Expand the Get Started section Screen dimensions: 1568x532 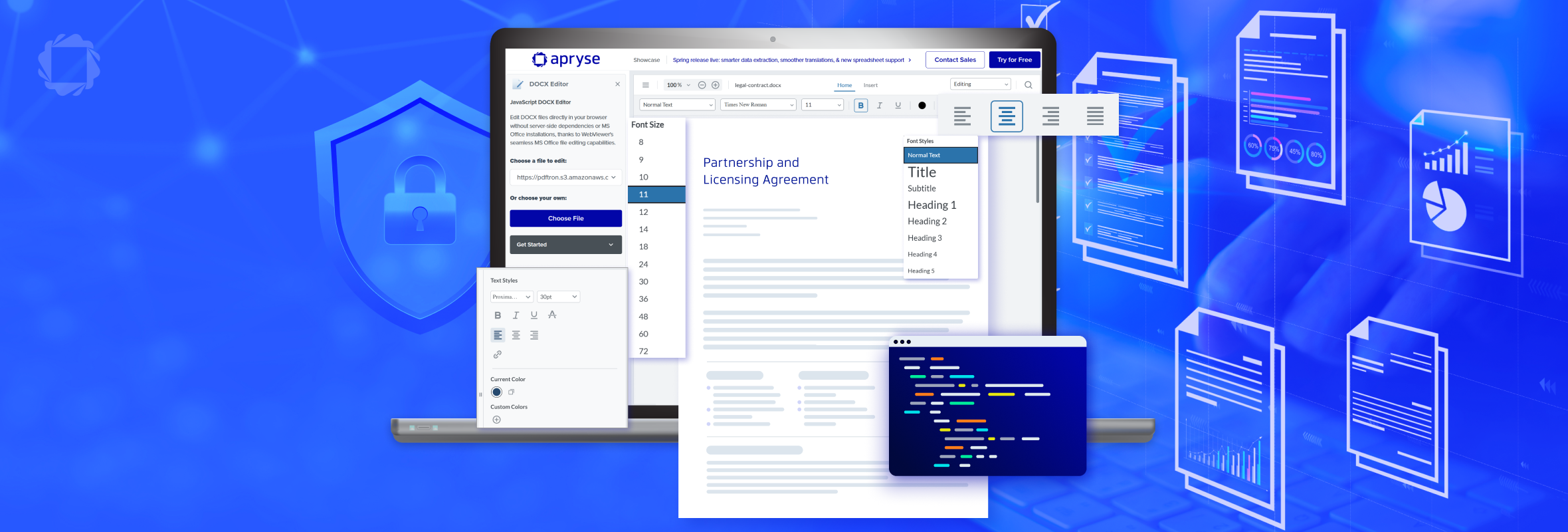(566, 245)
